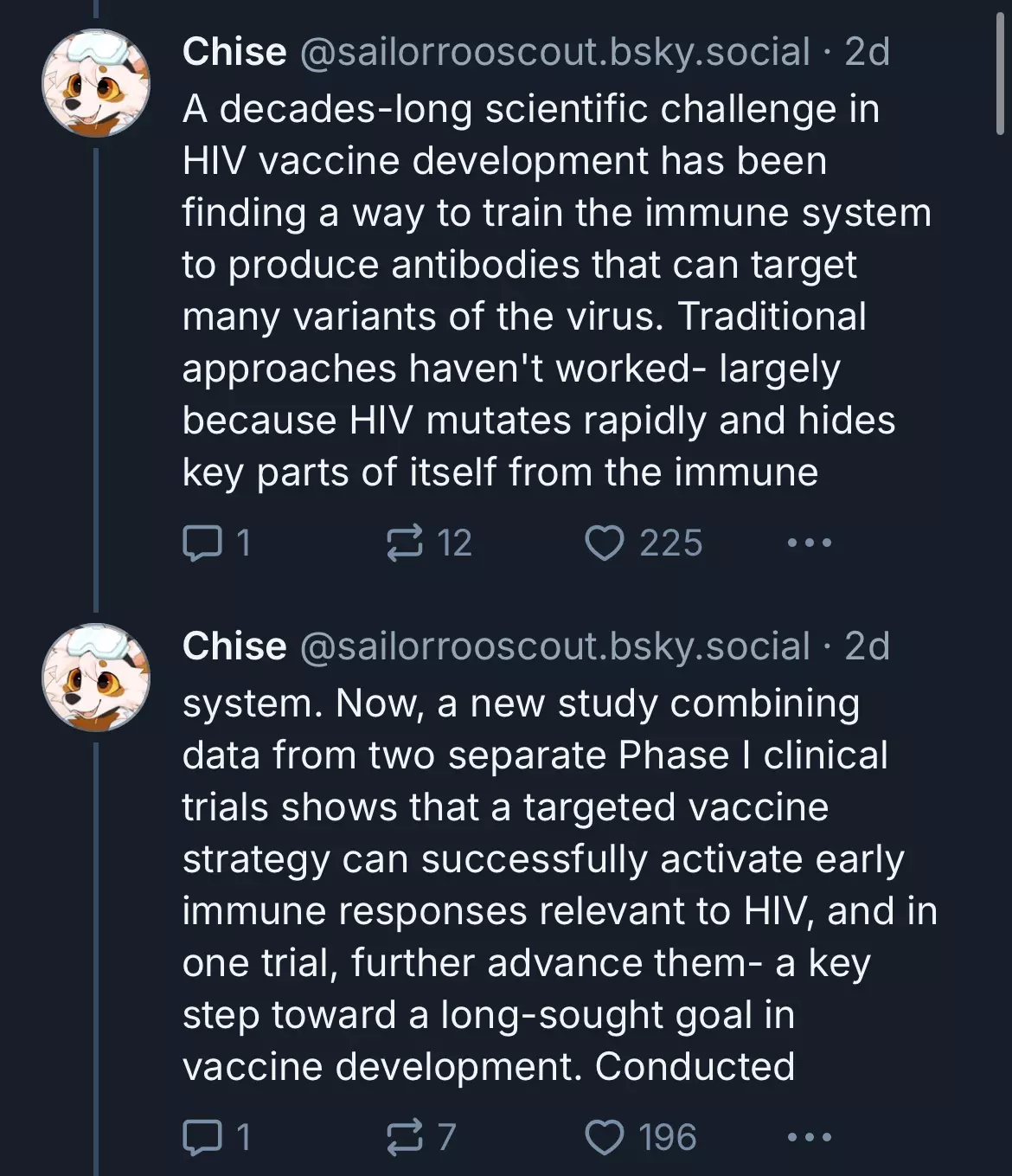
Task: Open Chise display name on second post
Action: coord(234,646)
